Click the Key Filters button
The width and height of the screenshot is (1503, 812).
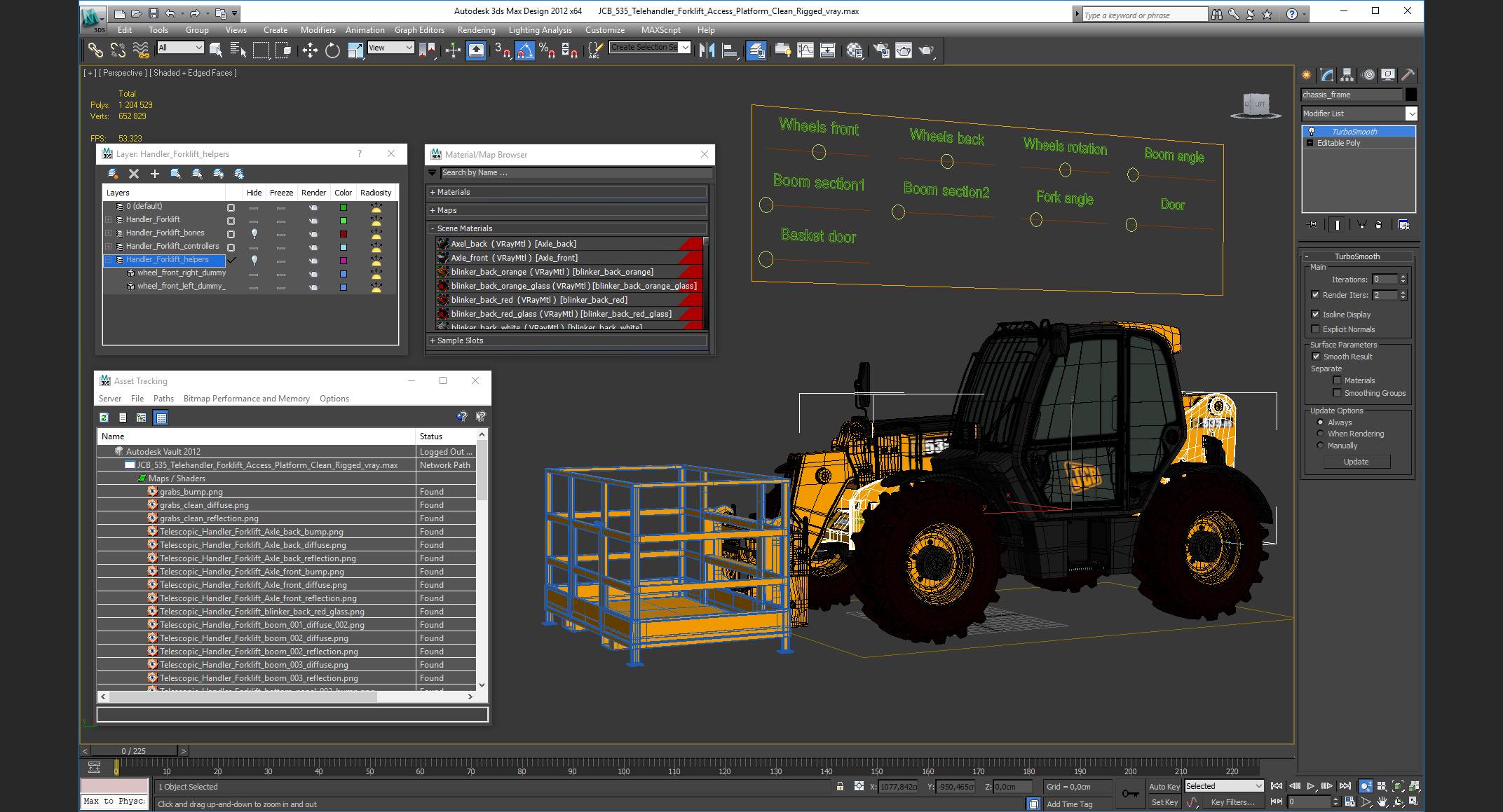coord(1232,802)
